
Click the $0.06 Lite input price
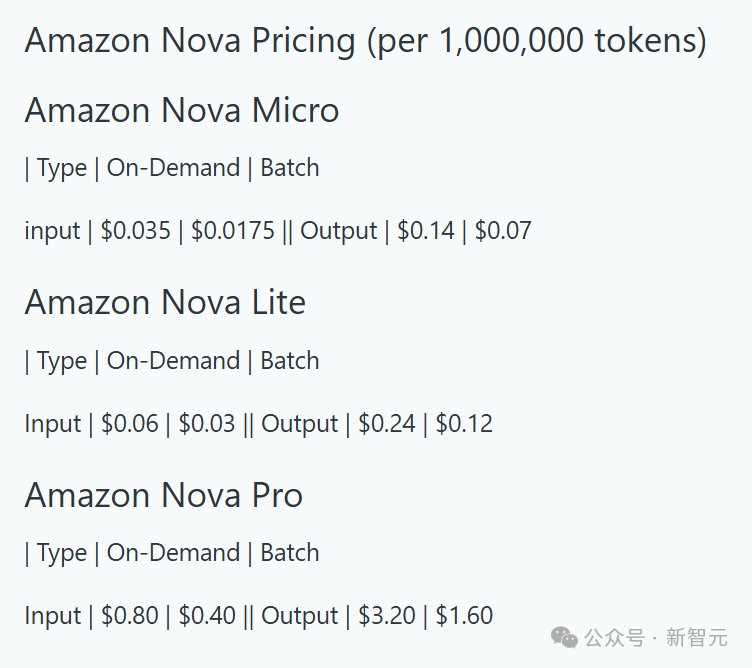tap(129, 423)
